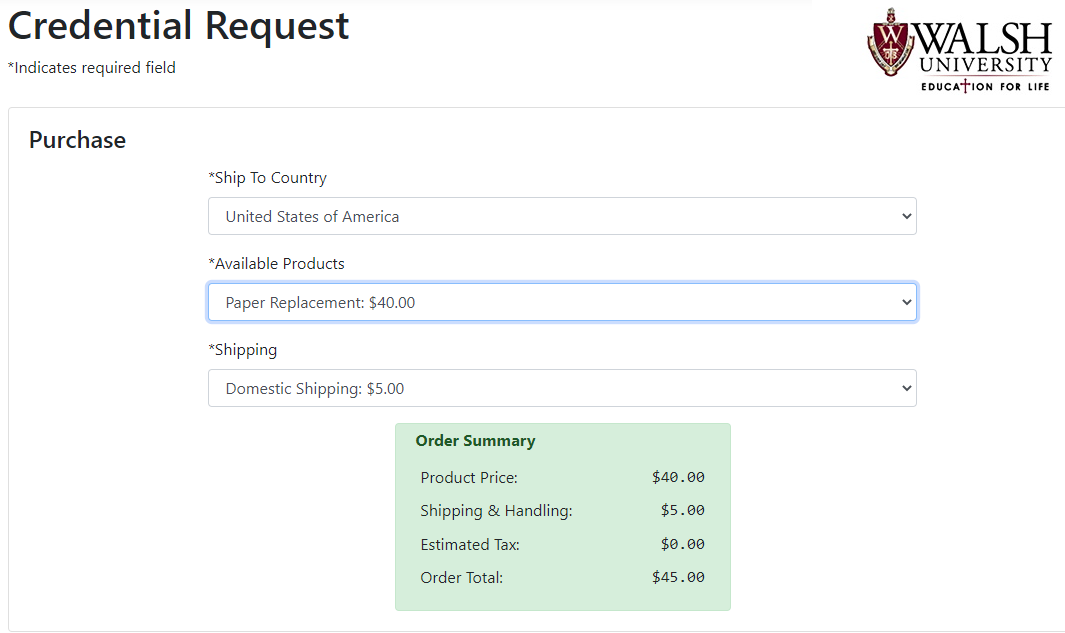The width and height of the screenshot is (1065, 633).
Task: Click the *Available Products field label
Action: tap(276, 264)
